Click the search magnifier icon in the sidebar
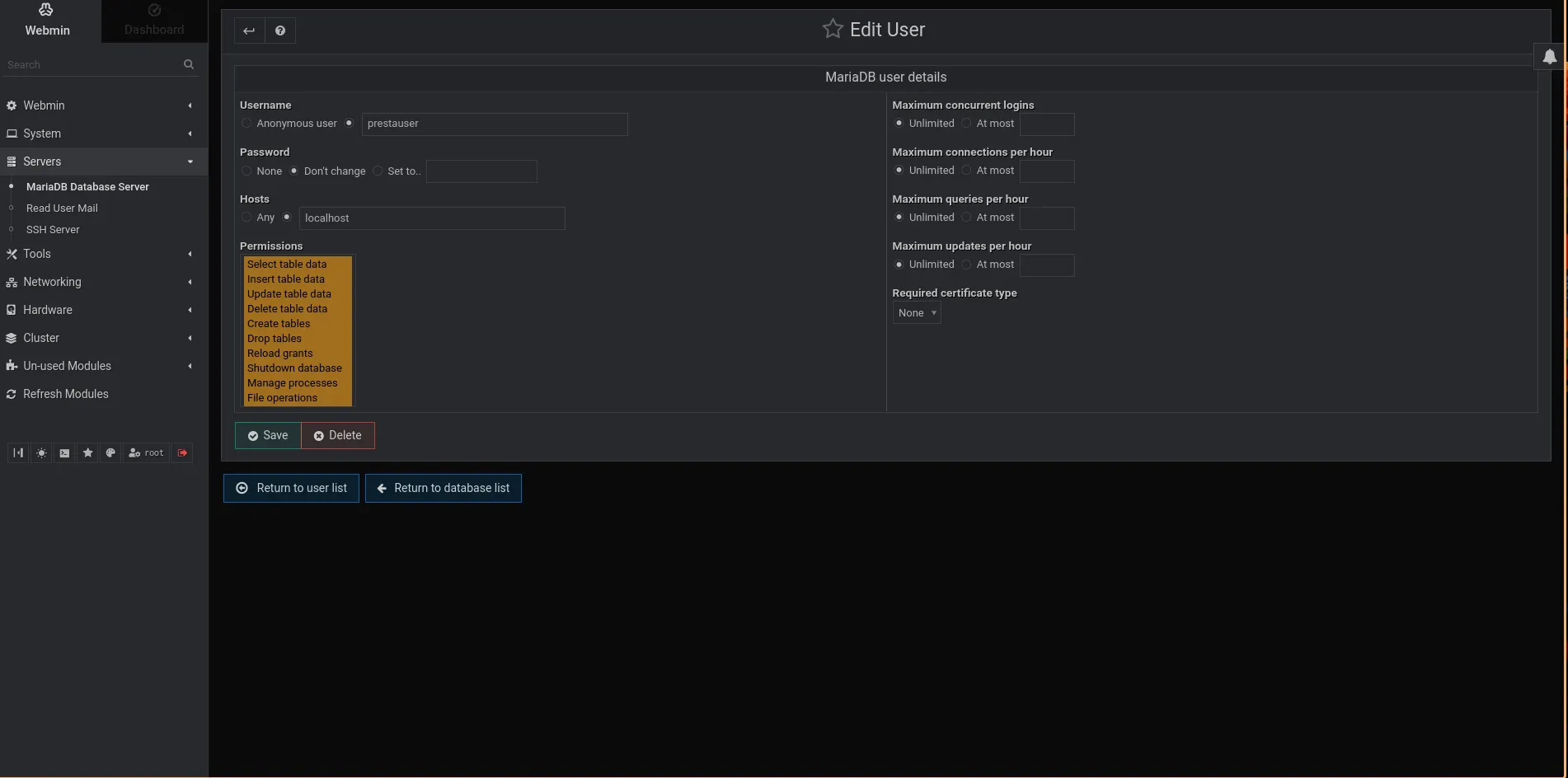This screenshot has width=1568, height=778. point(189,64)
